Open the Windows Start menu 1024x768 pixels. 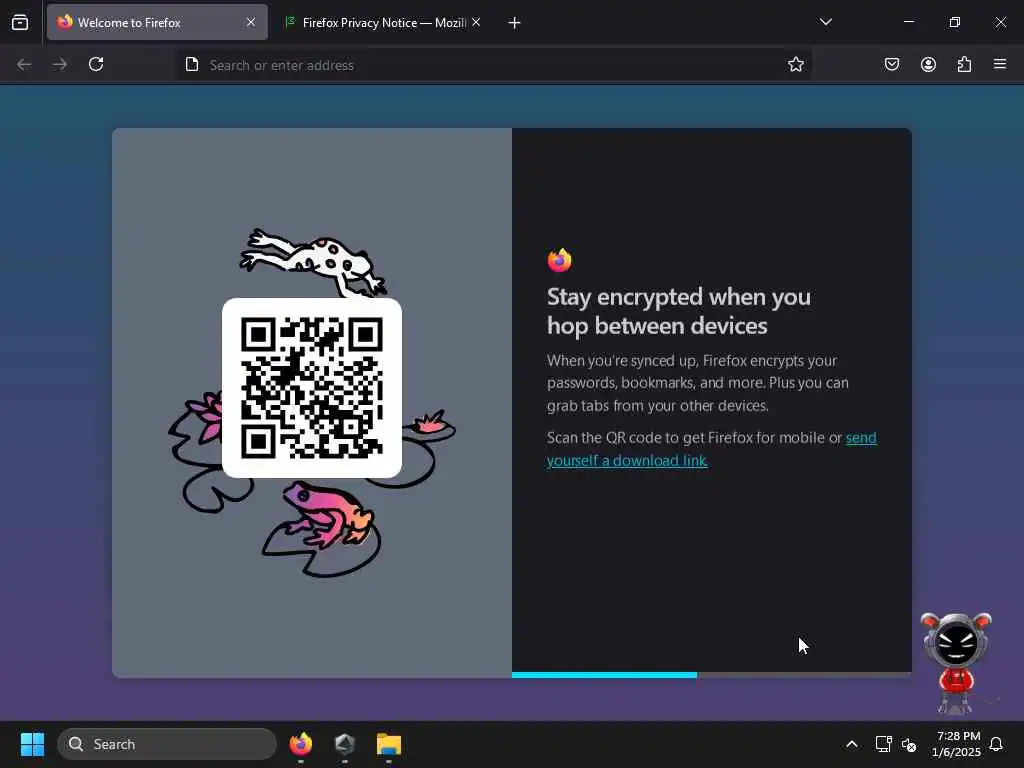33,744
